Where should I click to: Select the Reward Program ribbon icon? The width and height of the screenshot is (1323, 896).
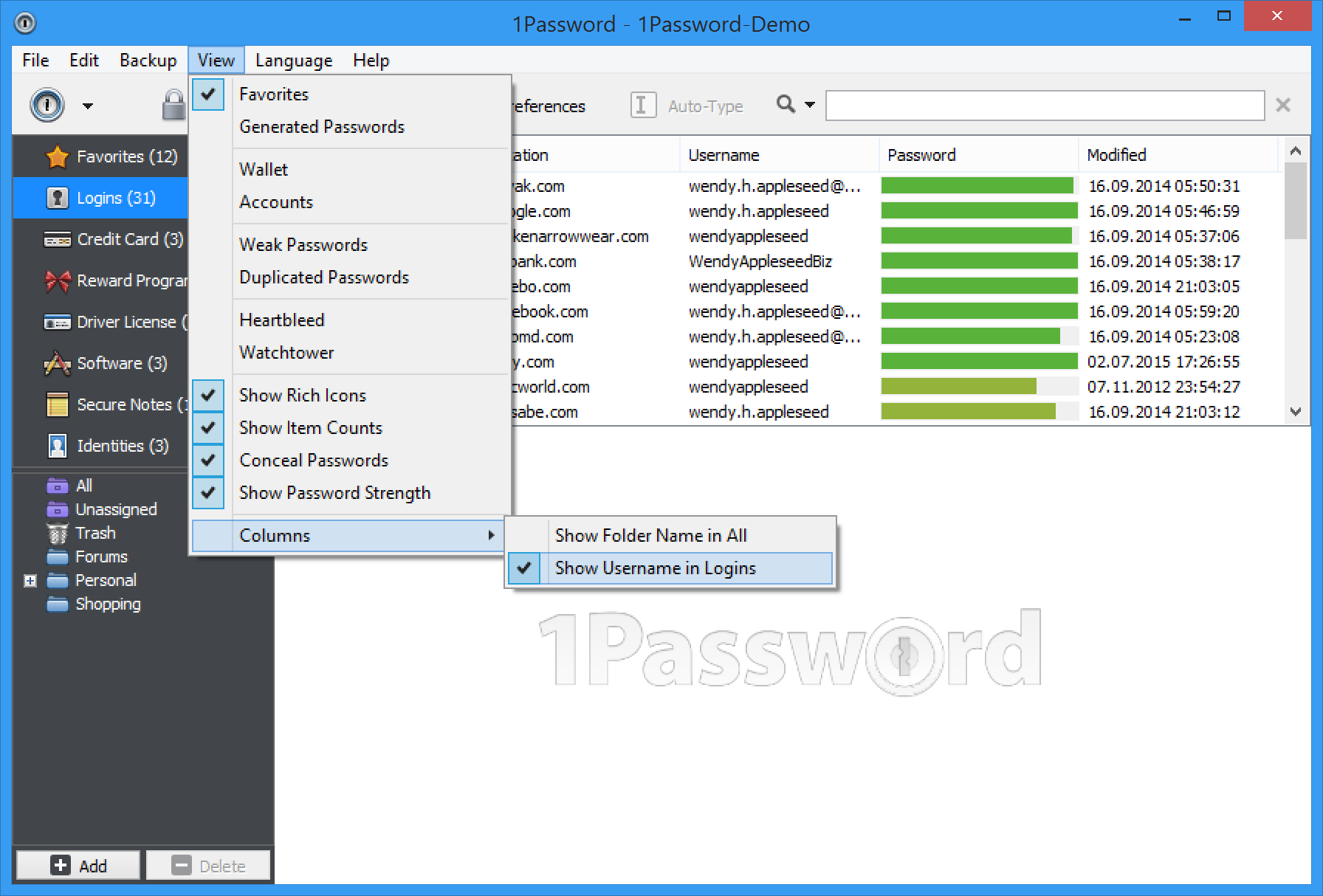pos(57,280)
